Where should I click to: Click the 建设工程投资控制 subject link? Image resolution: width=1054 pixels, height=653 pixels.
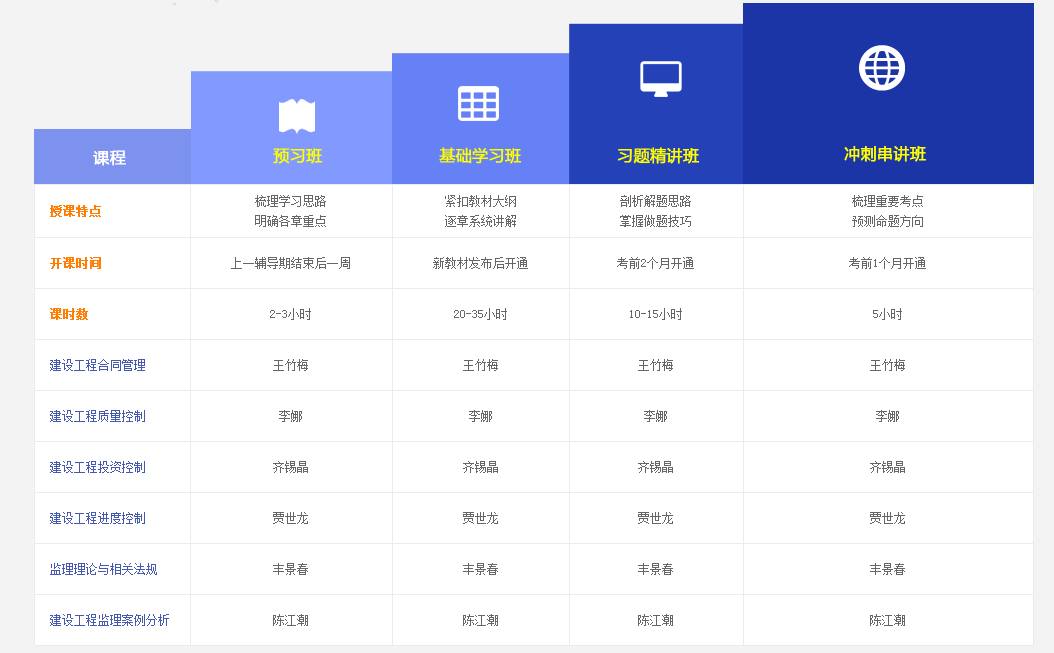[x=98, y=468]
